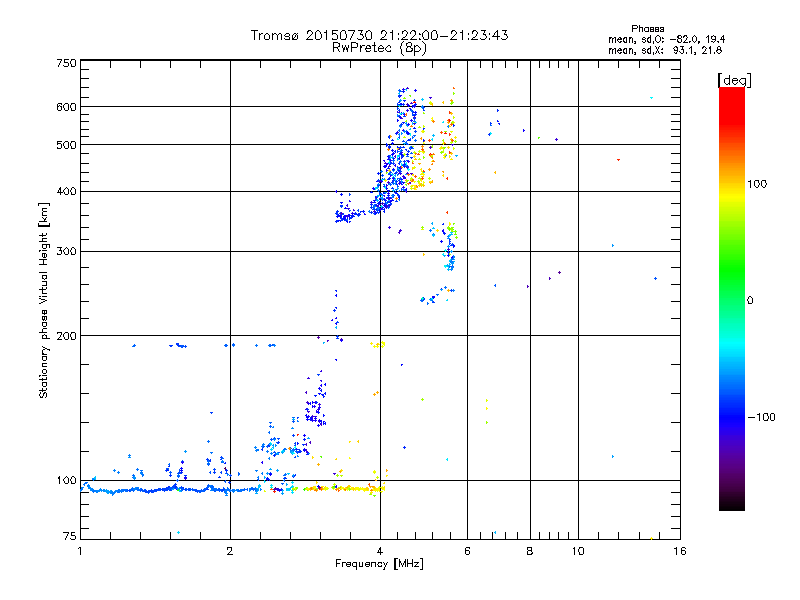Click the '[deg]' colorbar unit label

point(734,80)
